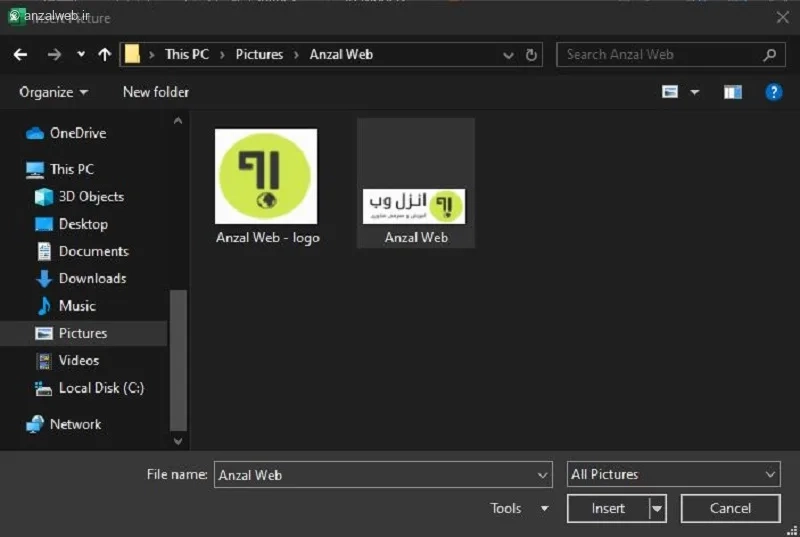Open Downloads in the sidebar
Screen dimensions: 800x537
pyautogui.click(x=92, y=278)
